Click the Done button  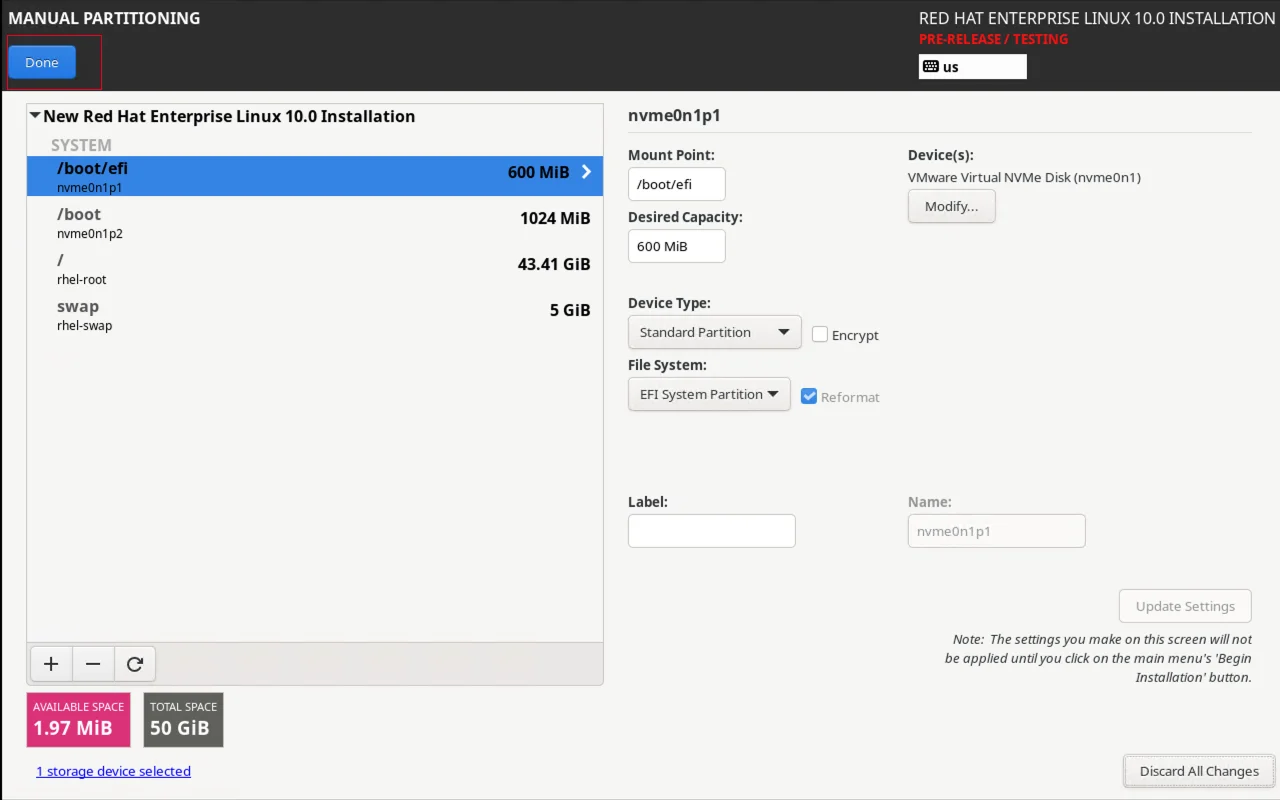pos(42,62)
